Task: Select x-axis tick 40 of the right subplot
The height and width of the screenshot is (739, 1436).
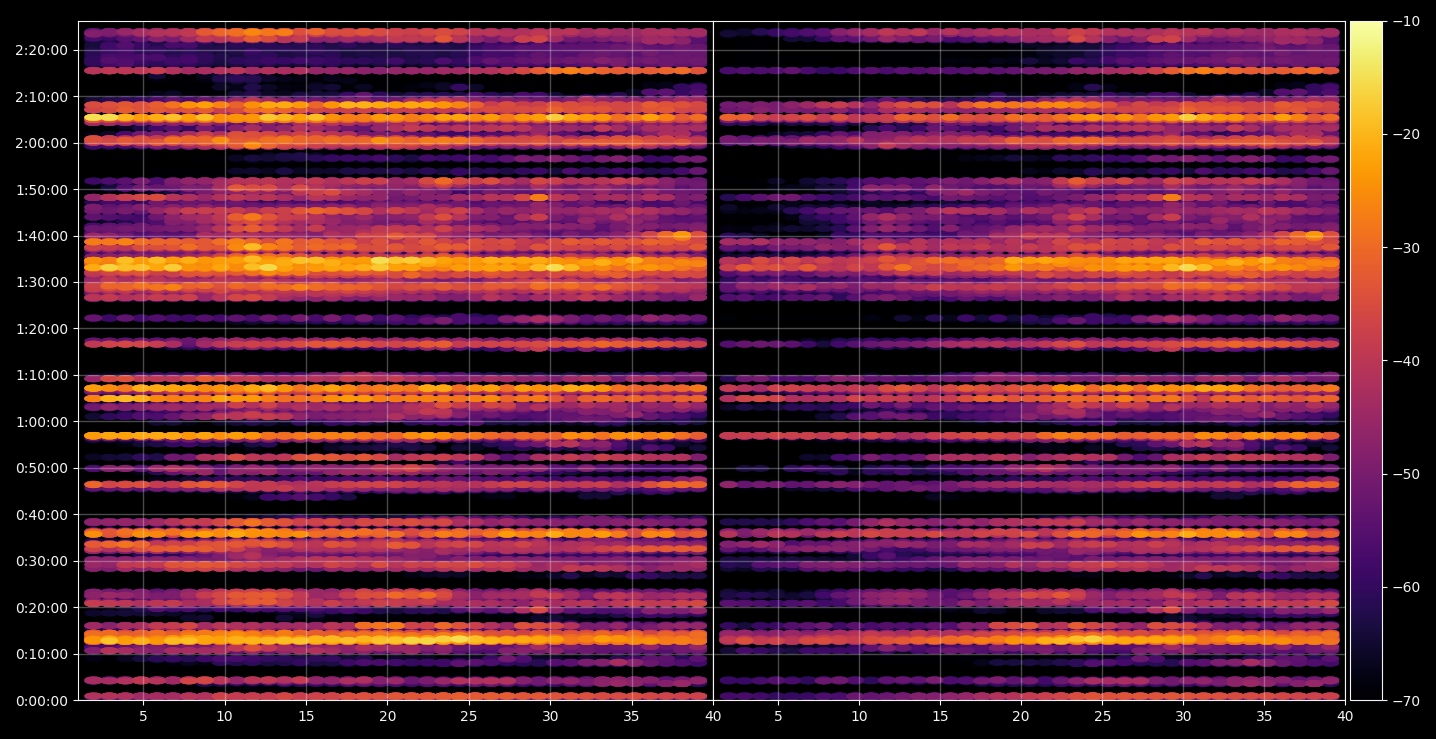Action: (1346, 716)
